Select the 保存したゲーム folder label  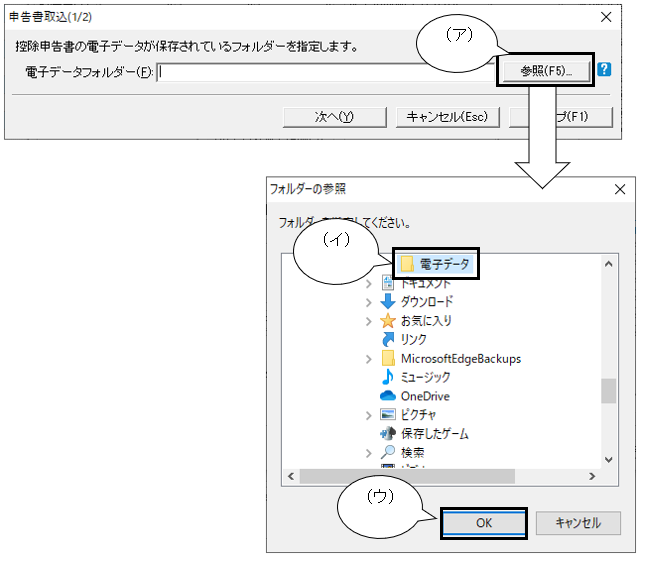pyautogui.click(x=435, y=433)
